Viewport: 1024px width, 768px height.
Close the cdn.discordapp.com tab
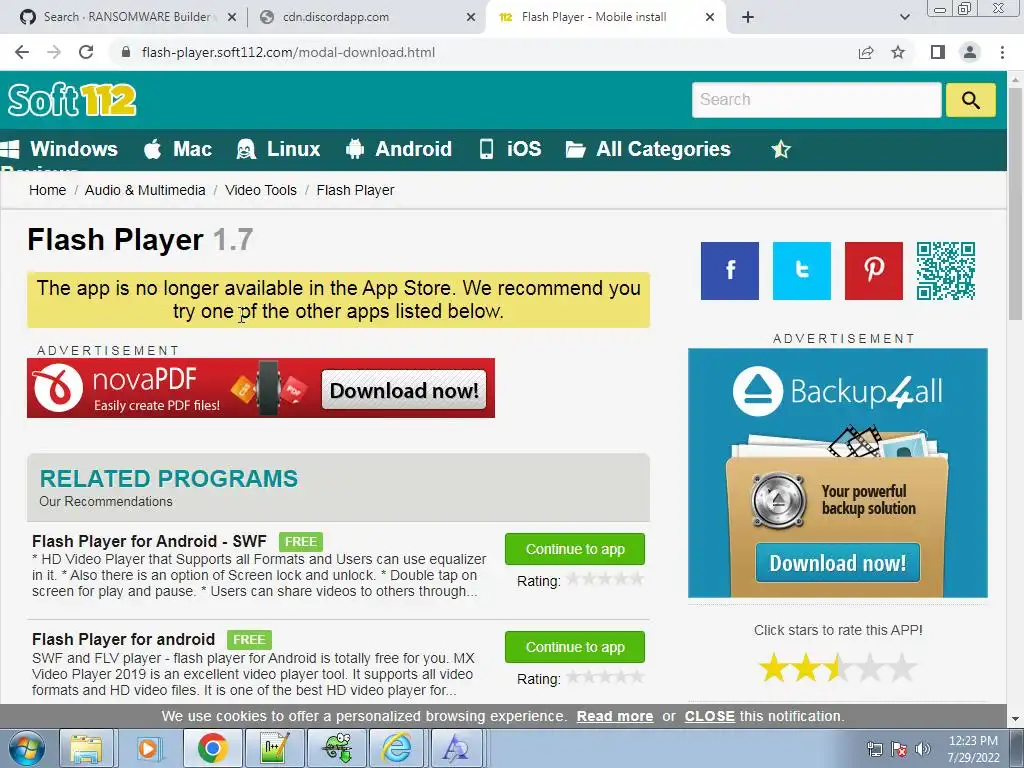click(x=471, y=17)
